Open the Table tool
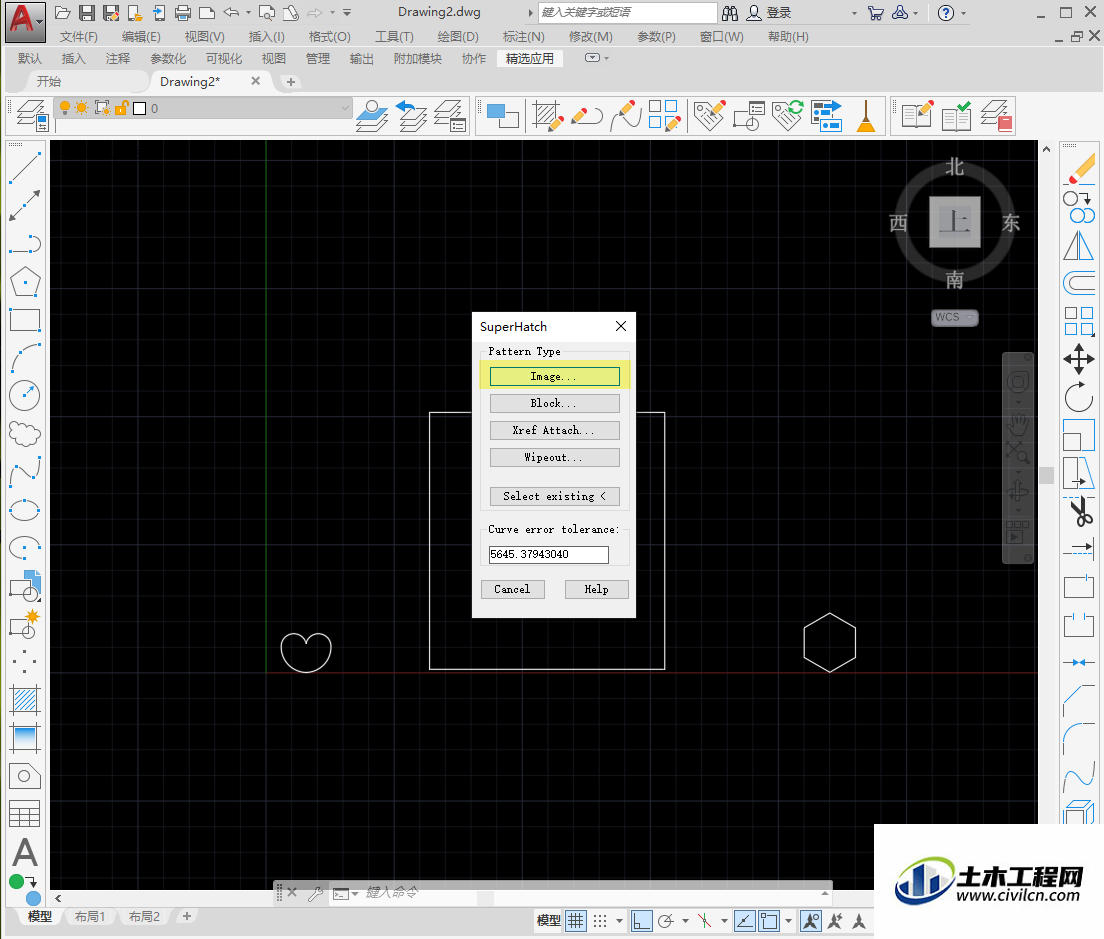 pyautogui.click(x=25, y=814)
